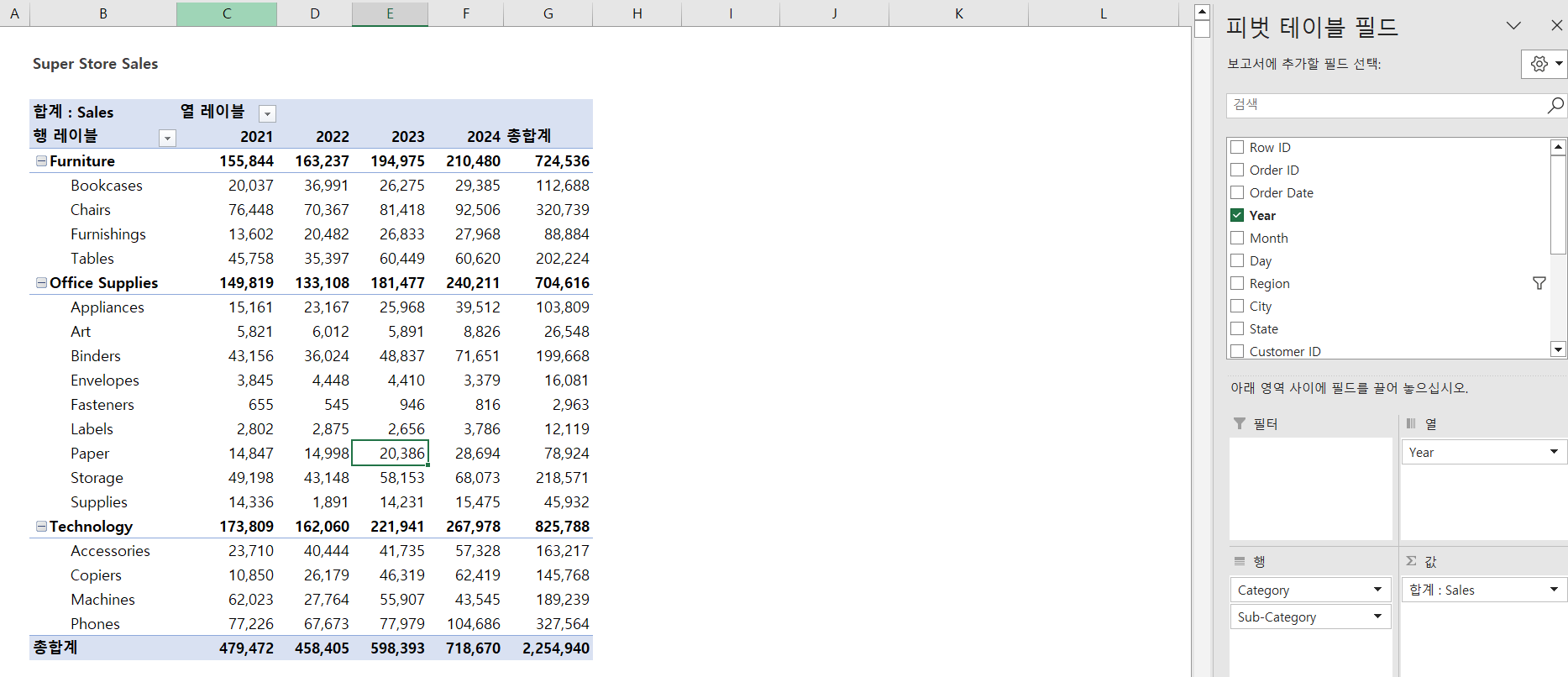
Task: Check the State field checkbox
Action: [1237, 328]
